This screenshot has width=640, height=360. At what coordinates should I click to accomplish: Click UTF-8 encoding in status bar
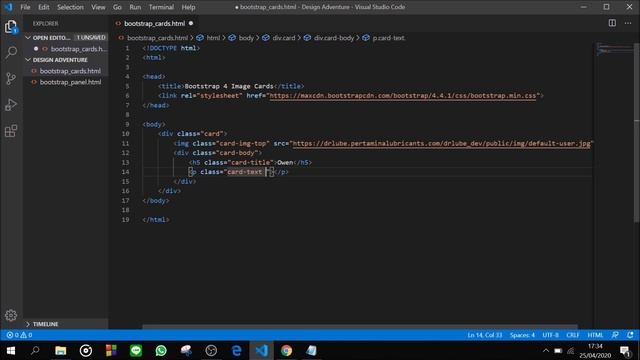(x=550, y=335)
